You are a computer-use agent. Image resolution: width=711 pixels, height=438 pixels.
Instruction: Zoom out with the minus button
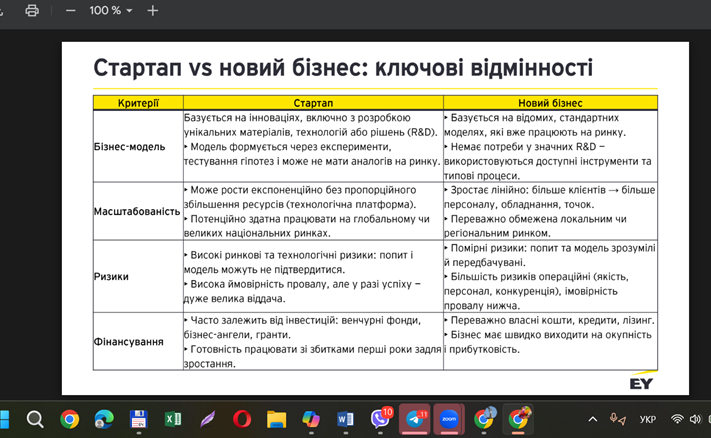pos(71,10)
